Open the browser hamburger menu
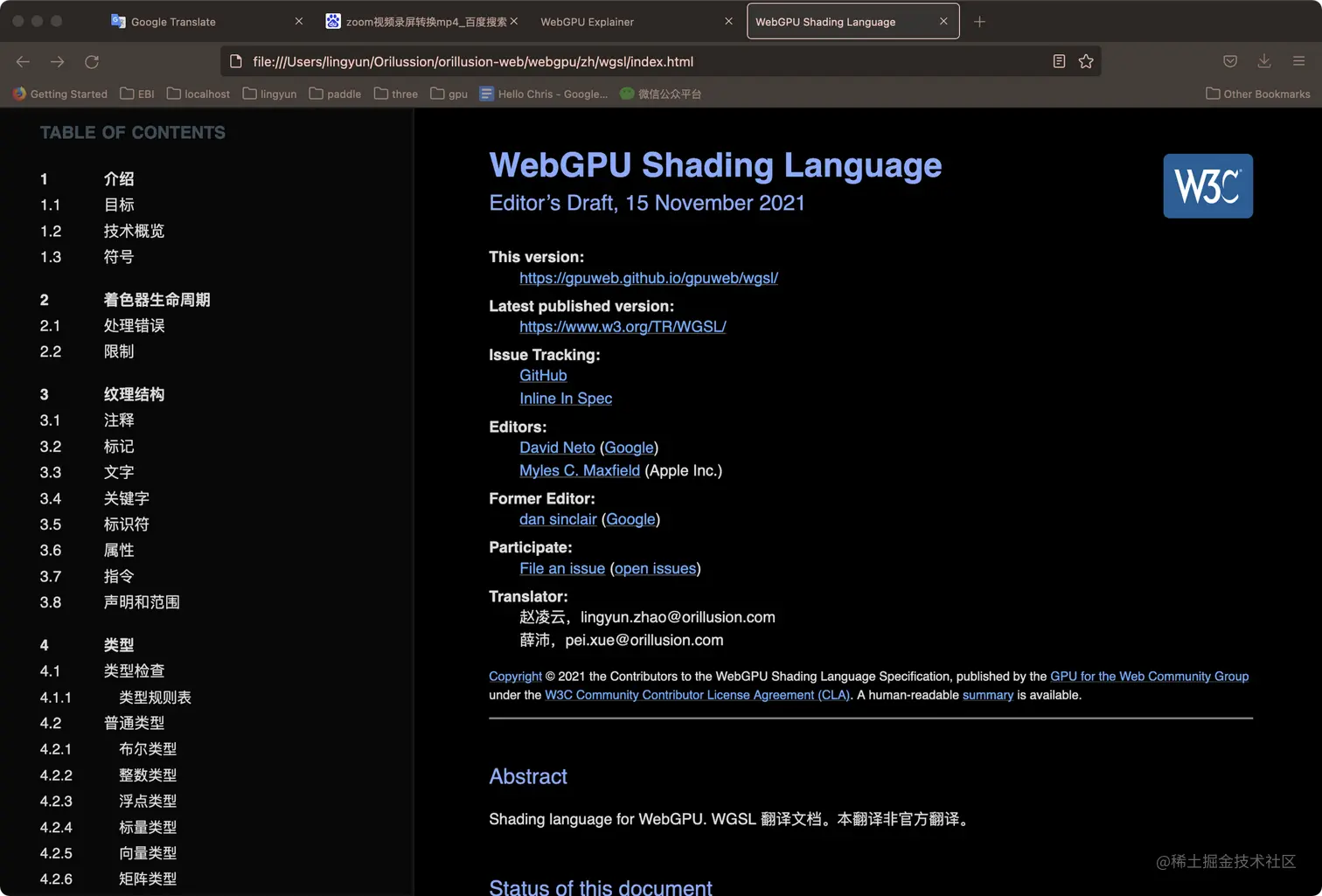Image resolution: width=1322 pixels, height=896 pixels. [1298, 61]
